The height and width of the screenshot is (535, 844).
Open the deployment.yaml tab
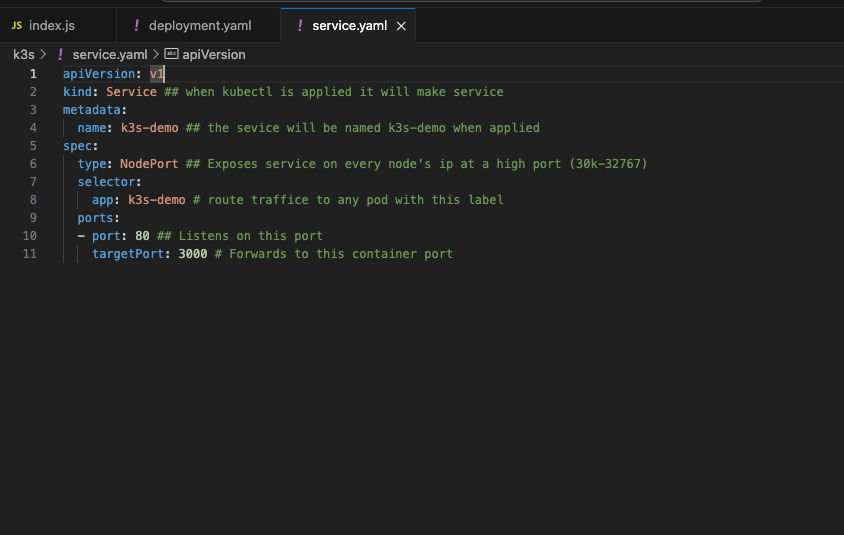coord(199,25)
